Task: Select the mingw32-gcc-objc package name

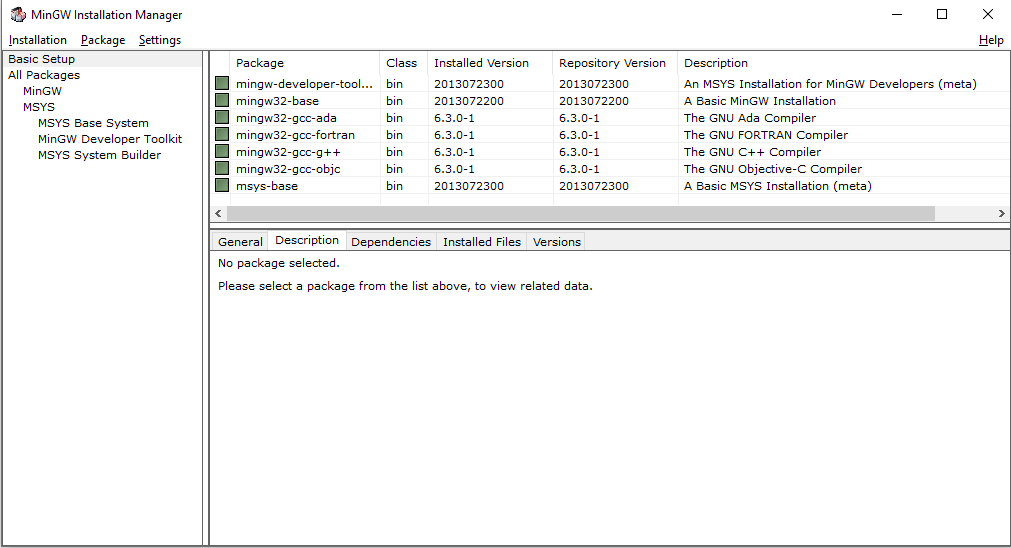Action: pos(288,169)
